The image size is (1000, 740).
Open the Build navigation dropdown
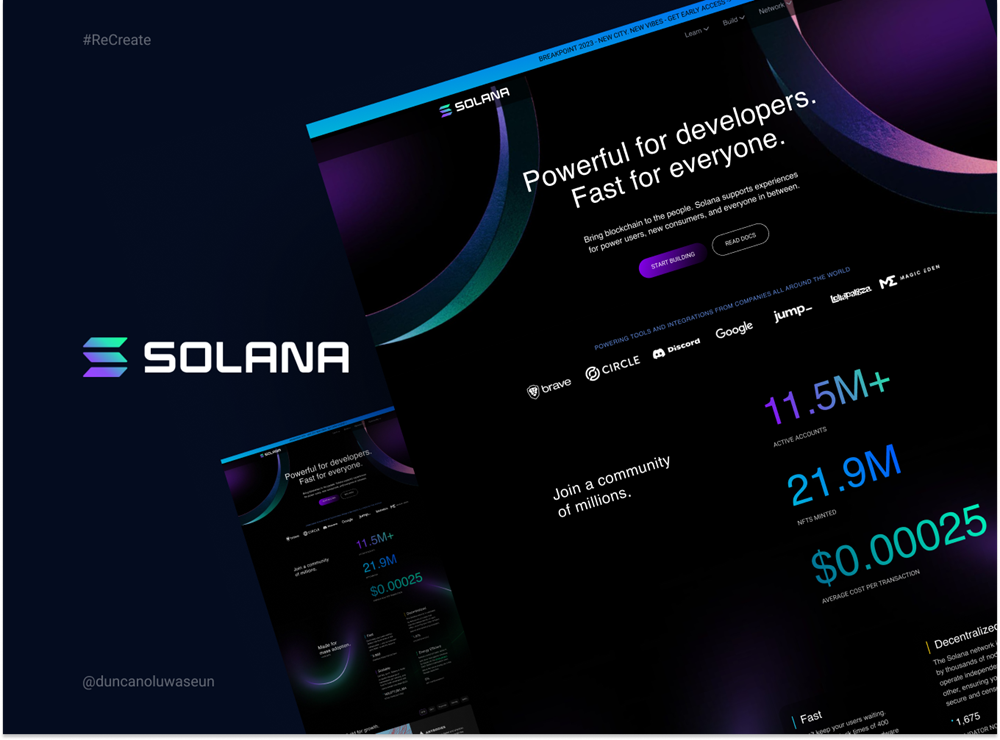(x=733, y=20)
